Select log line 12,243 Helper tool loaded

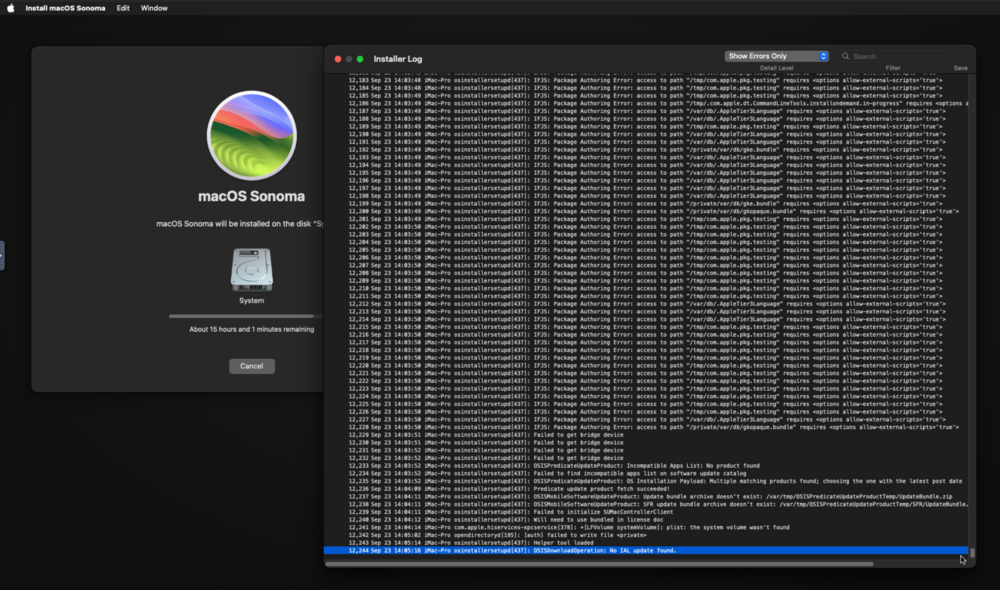pos(645,543)
